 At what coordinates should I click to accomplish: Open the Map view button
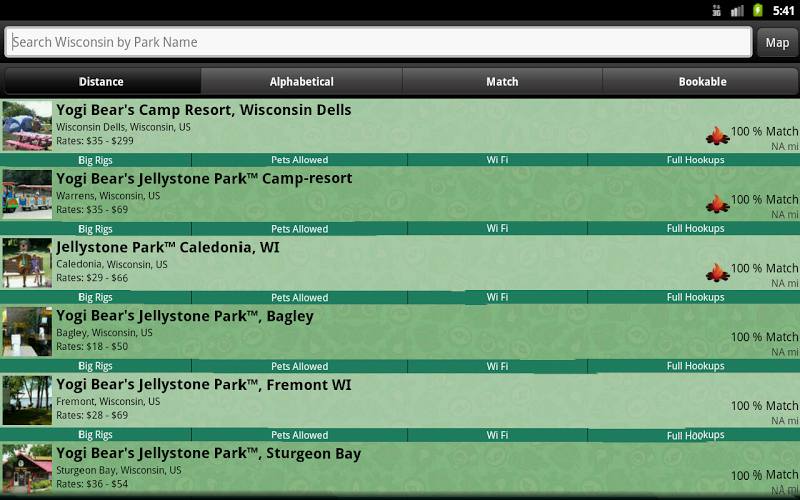(x=777, y=43)
